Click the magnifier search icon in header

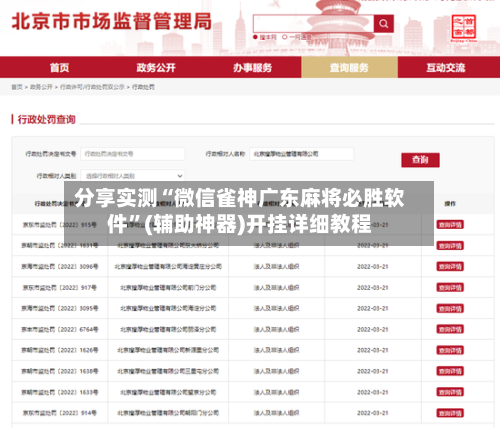point(384,24)
